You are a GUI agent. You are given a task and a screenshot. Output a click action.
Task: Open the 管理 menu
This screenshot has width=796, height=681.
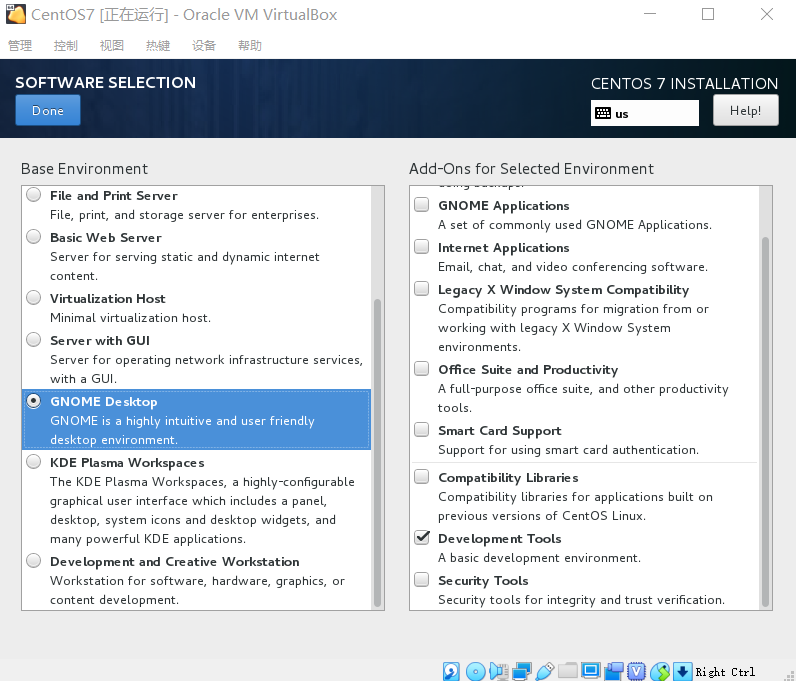coord(20,46)
